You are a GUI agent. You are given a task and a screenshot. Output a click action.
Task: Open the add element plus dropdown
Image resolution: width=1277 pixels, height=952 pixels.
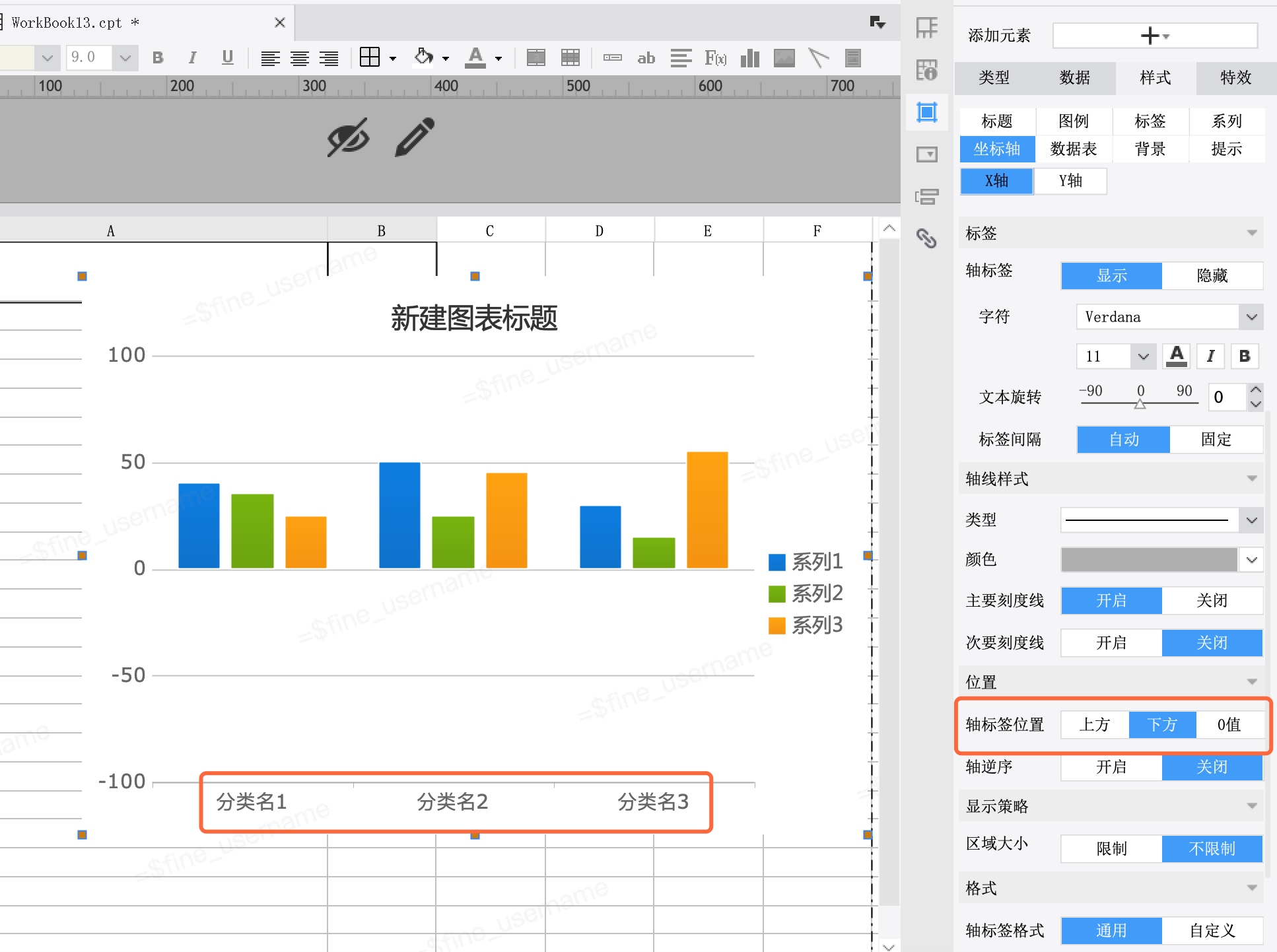click(1155, 36)
